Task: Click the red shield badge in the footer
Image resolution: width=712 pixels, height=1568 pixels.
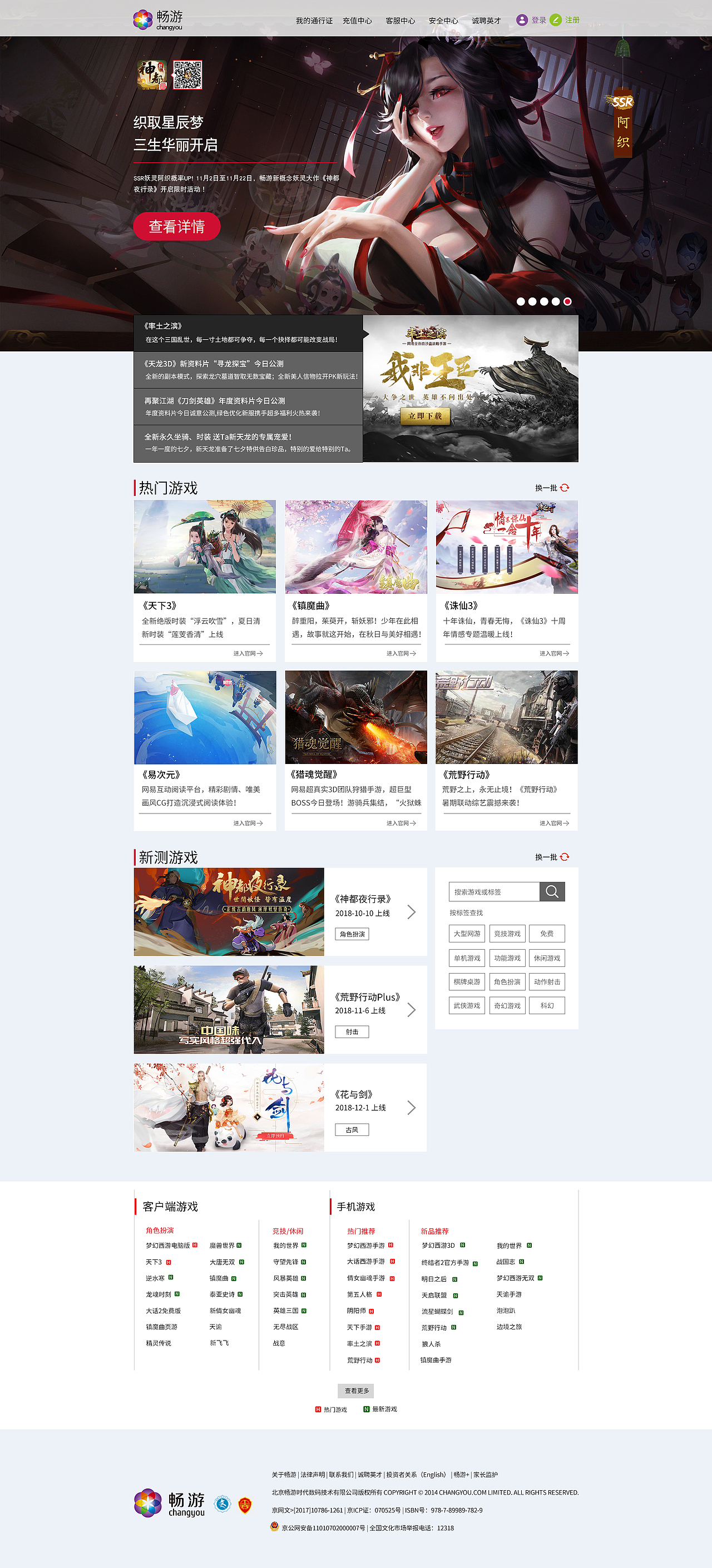Action: tap(245, 1505)
